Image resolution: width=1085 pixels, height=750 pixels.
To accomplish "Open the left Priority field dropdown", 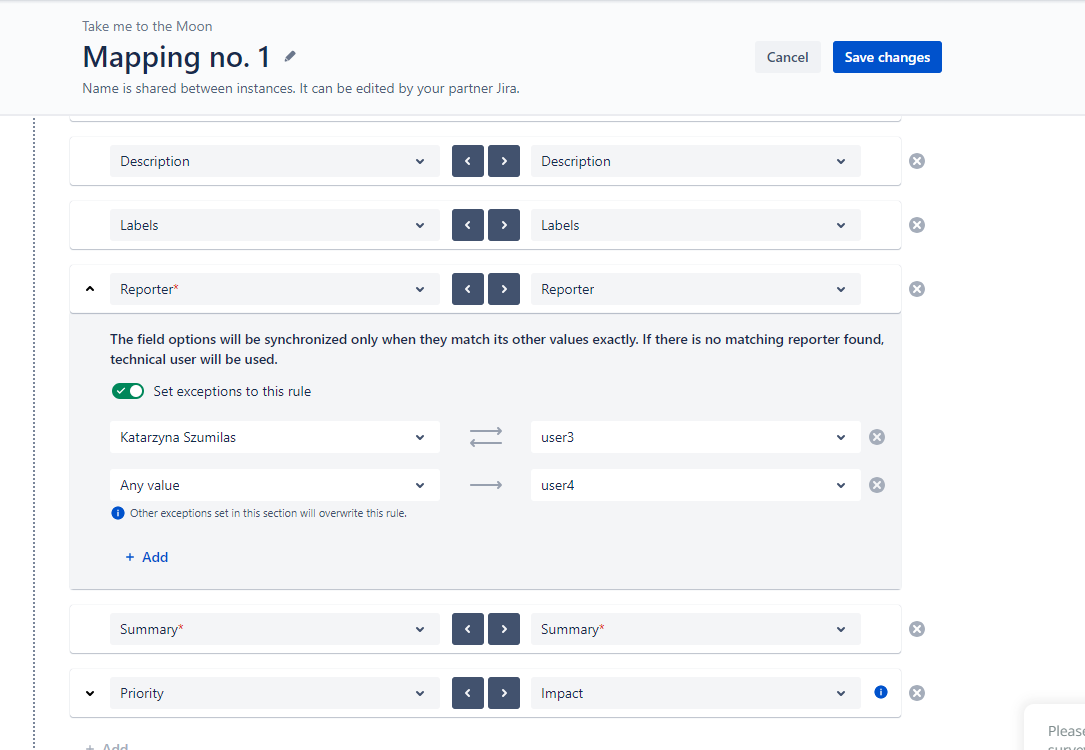I will point(275,693).
